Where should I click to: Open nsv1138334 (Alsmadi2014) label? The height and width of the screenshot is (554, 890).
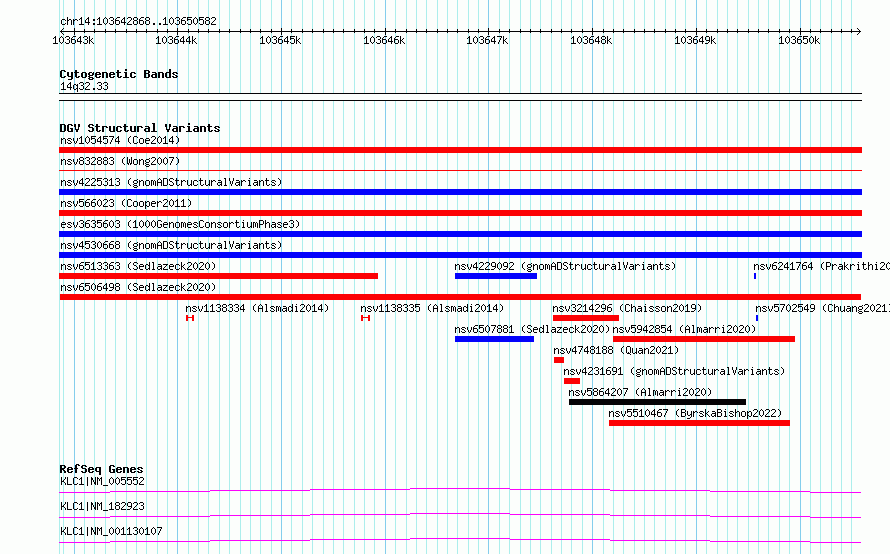[x=257, y=308]
